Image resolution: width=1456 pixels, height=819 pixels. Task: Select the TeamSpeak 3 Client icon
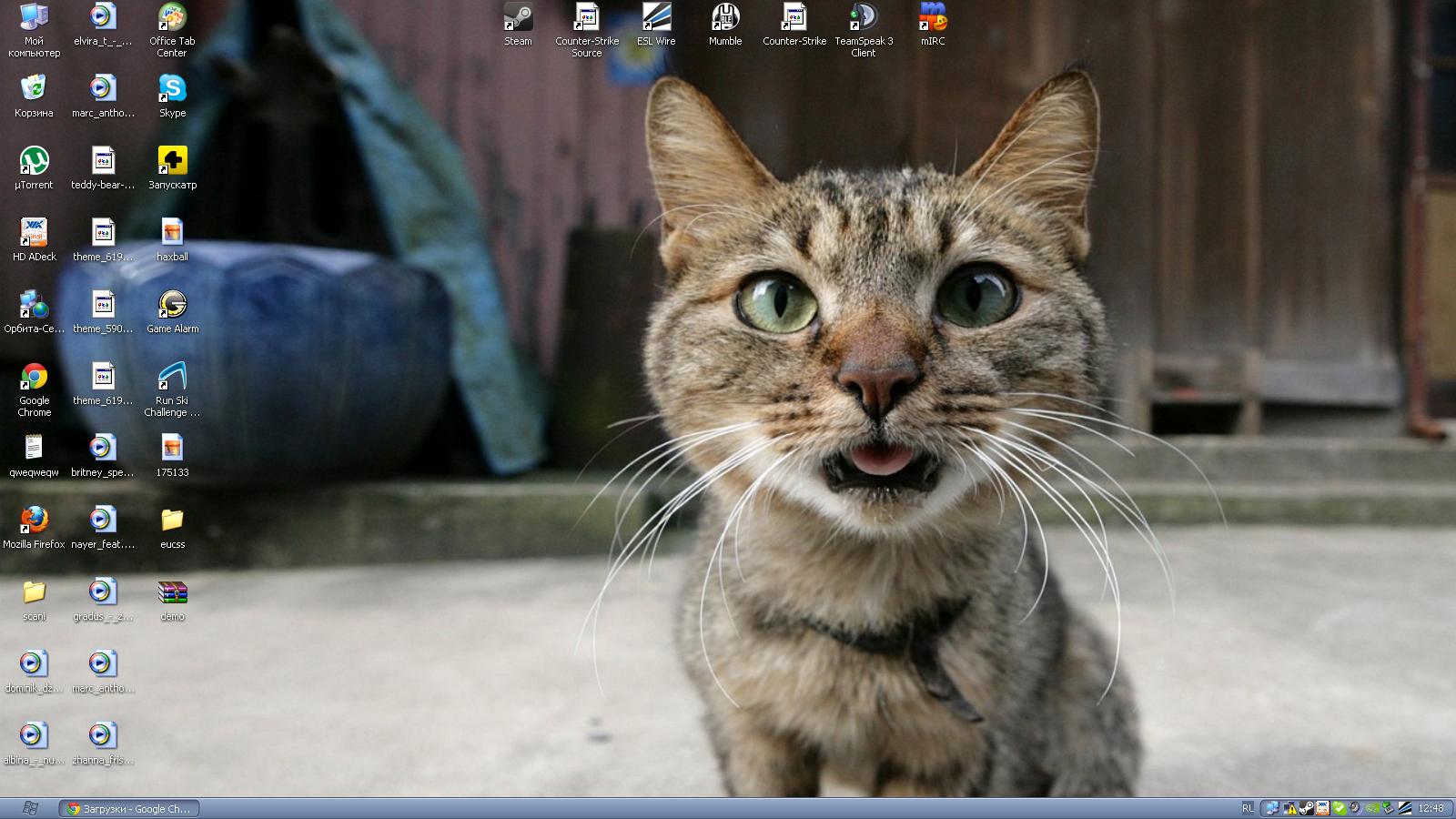(x=864, y=18)
